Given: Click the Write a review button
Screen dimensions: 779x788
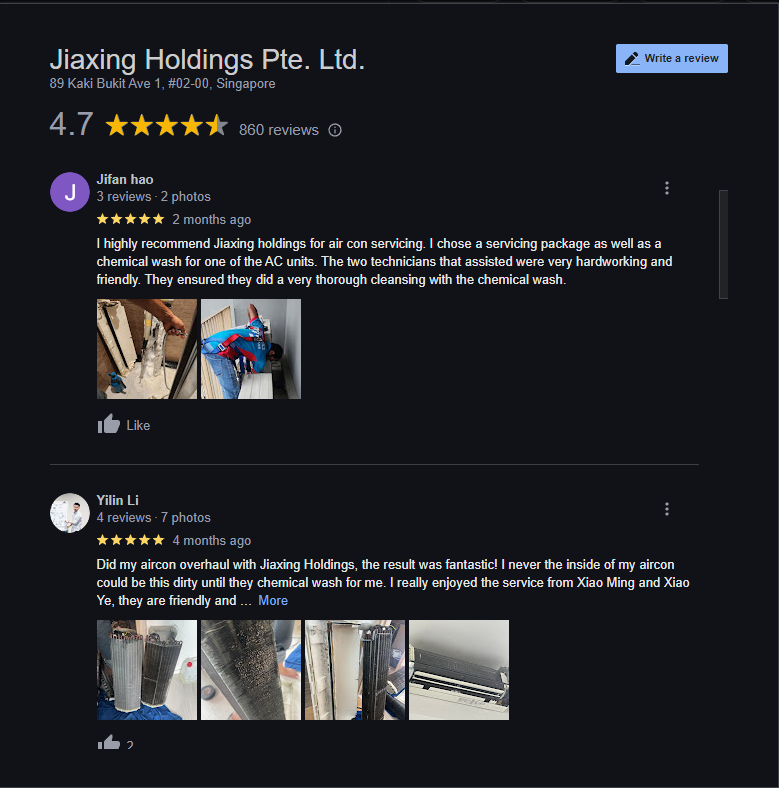Looking at the screenshot, I should [671, 58].
